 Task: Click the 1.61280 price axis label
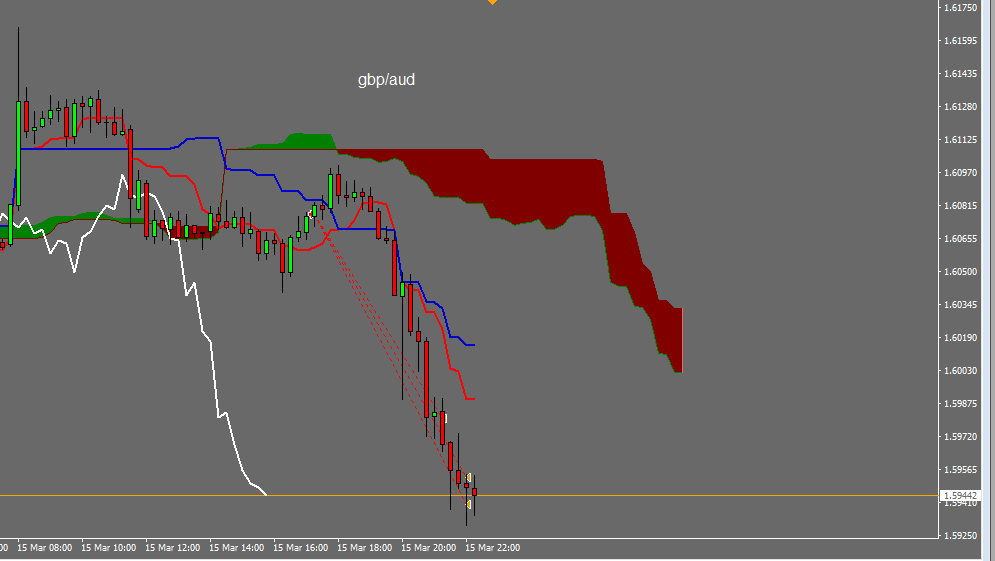(x=960, y=107)
